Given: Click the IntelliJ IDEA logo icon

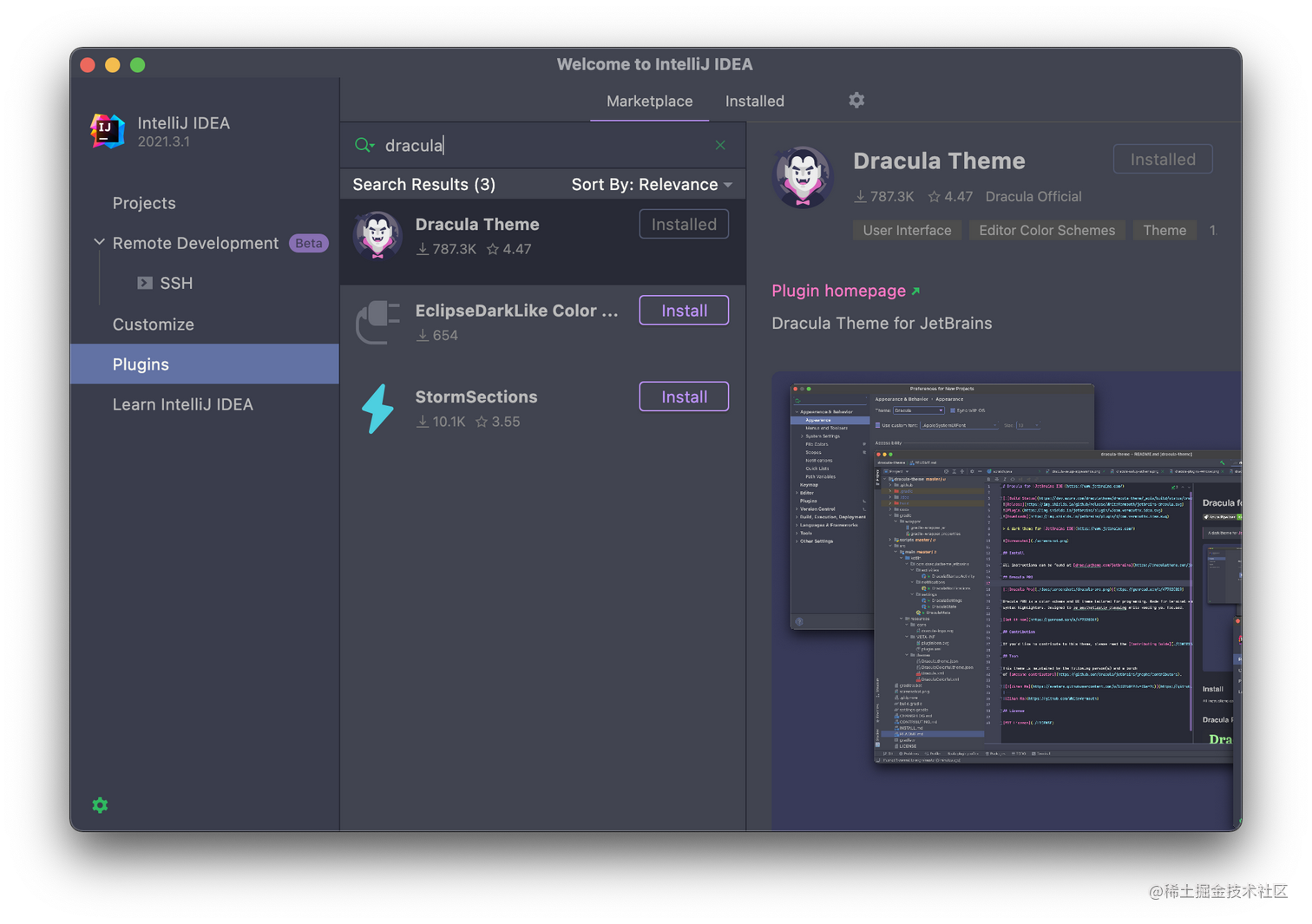Looking at the screenshot, I should (x=108, y=131).
